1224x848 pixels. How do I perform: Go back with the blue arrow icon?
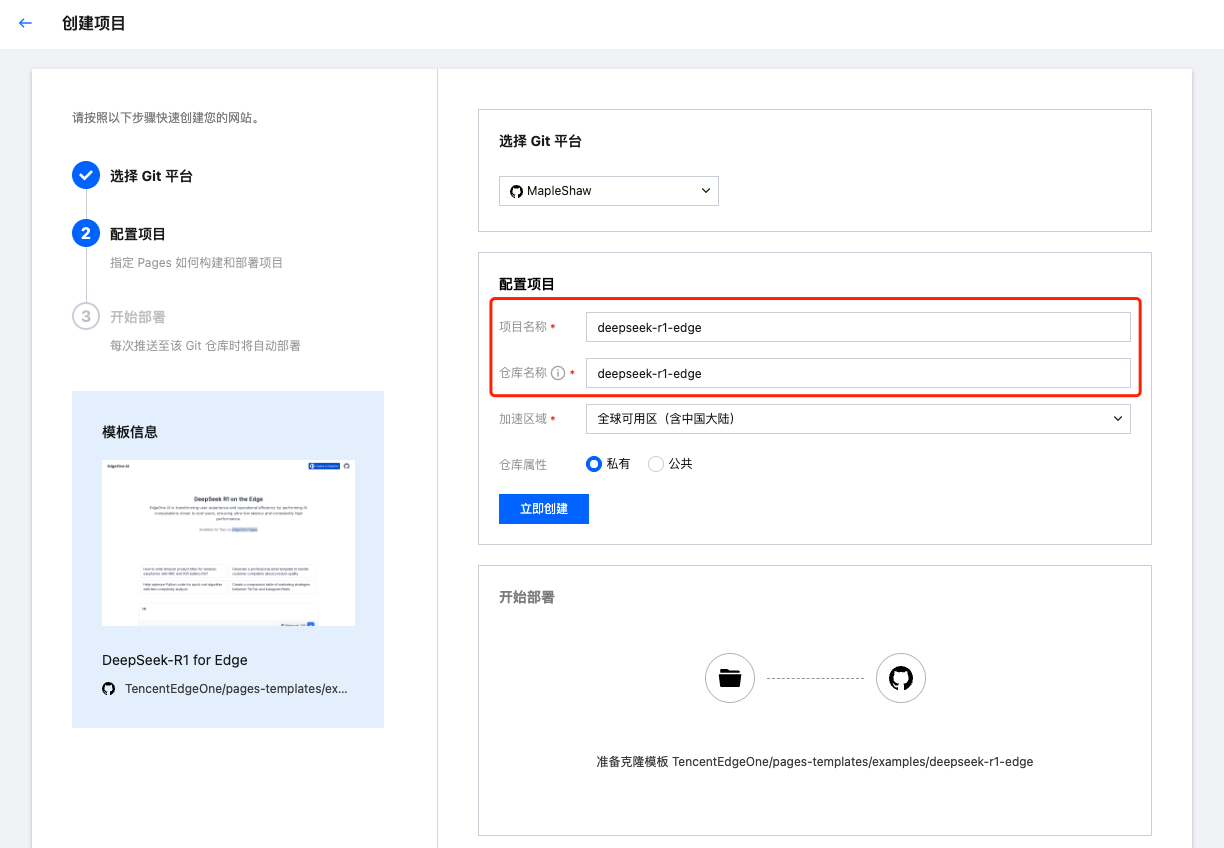[26, 23]
